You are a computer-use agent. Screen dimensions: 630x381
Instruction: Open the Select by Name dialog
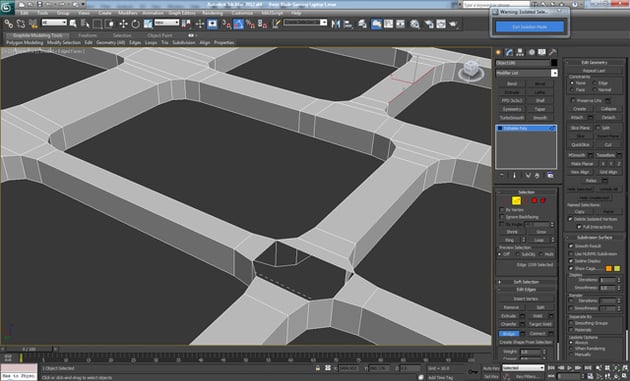[x=85, y=24]
